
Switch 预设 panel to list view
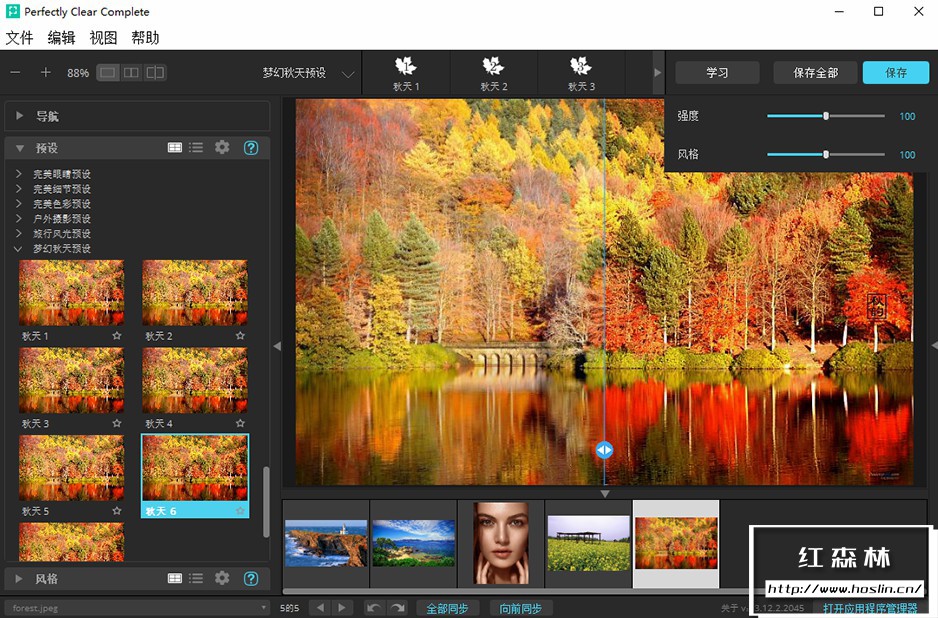(x=196, y=147)
